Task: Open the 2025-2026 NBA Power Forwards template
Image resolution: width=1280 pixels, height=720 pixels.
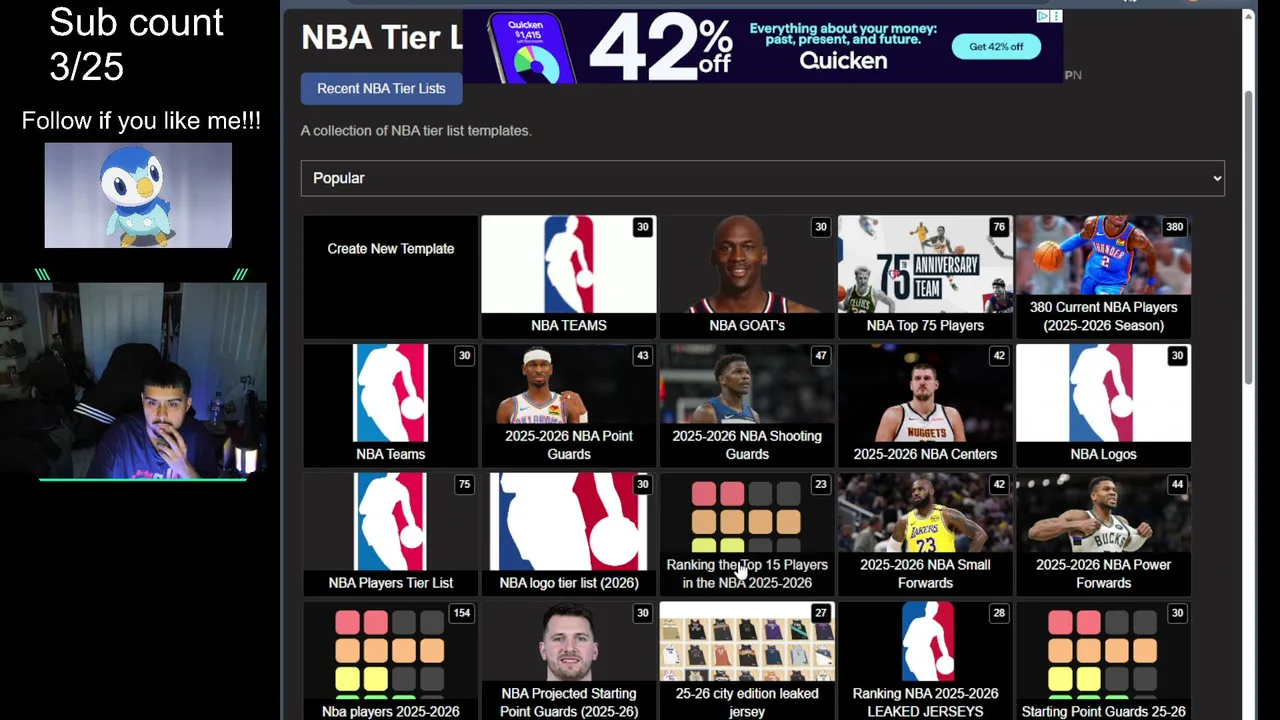Action: pyautogui.click(x=1103, y=535)
